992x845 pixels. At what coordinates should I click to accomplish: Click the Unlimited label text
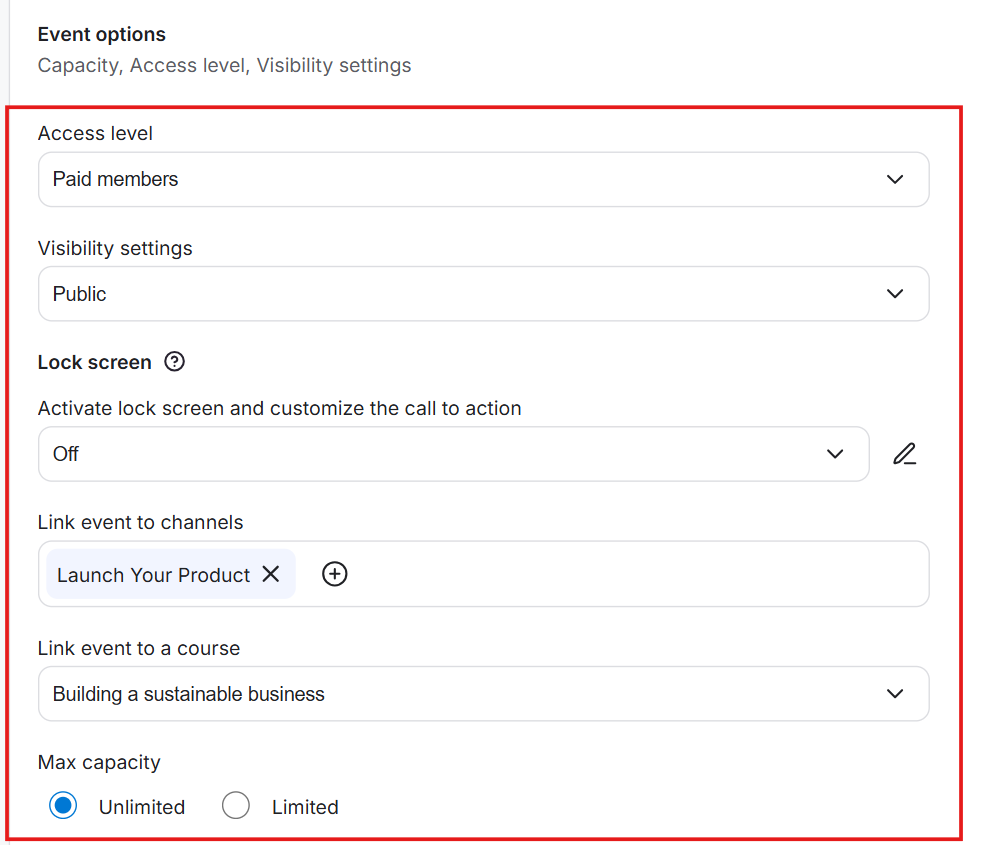(142, 807)
